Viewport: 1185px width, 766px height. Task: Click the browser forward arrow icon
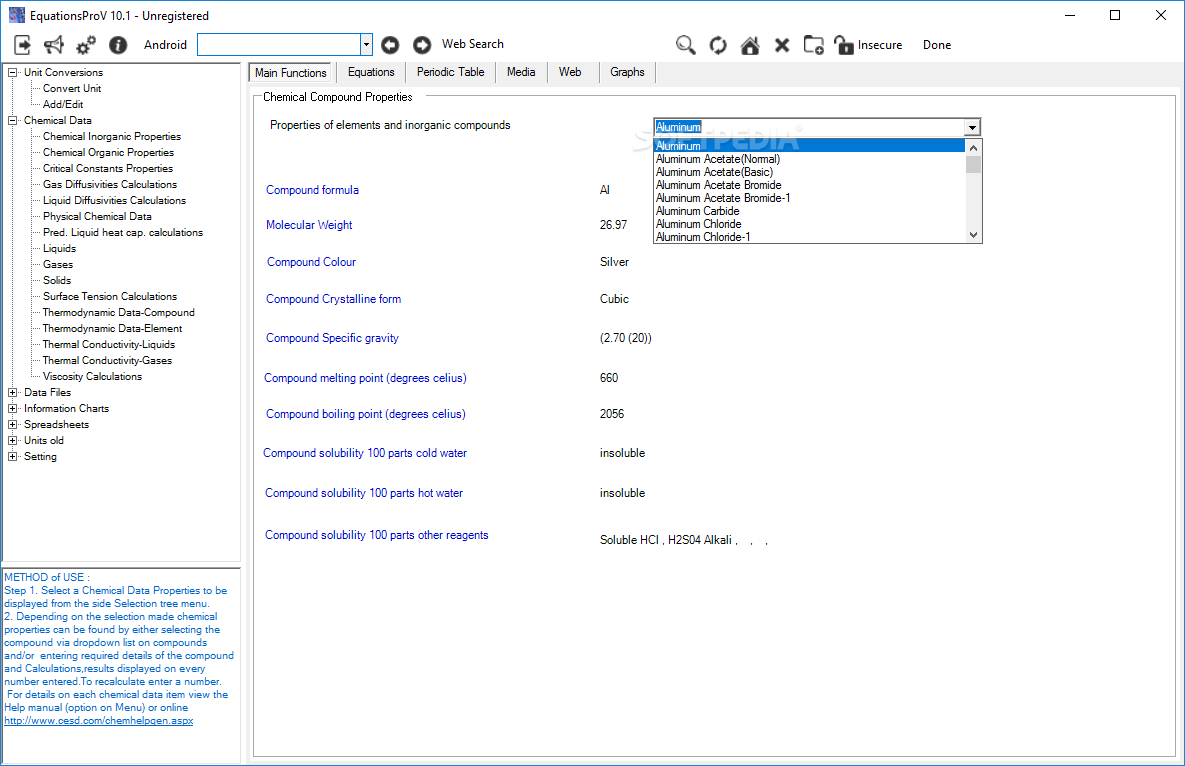tap(422, 45)
